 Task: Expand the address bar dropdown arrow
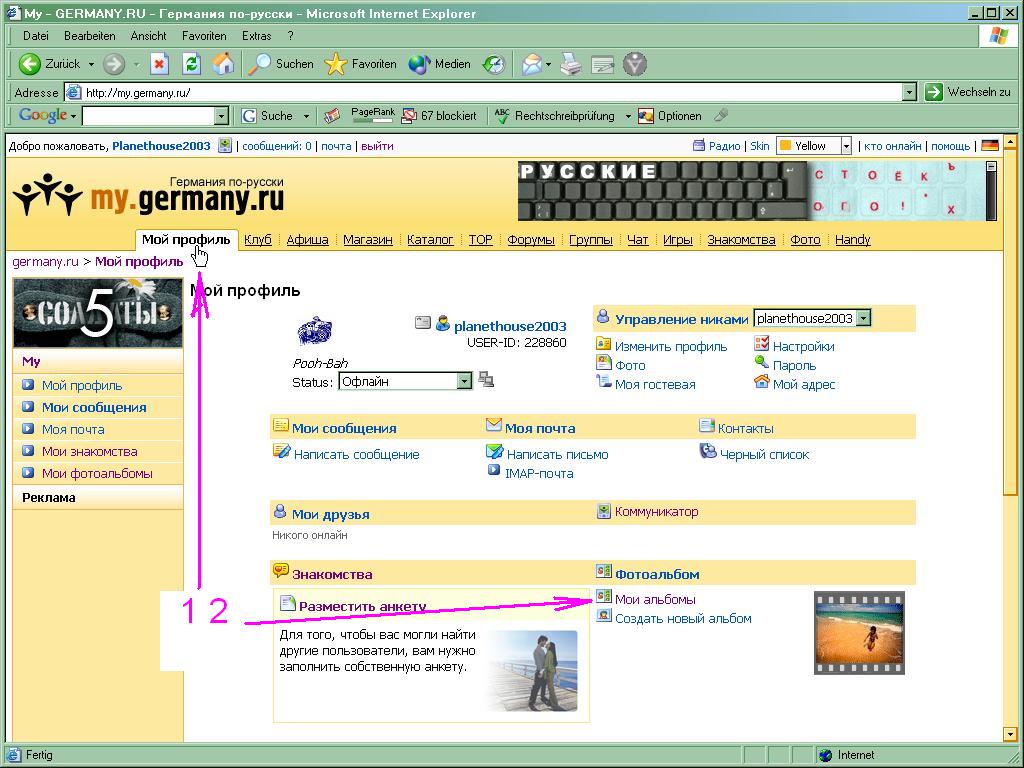coord(910,93)
